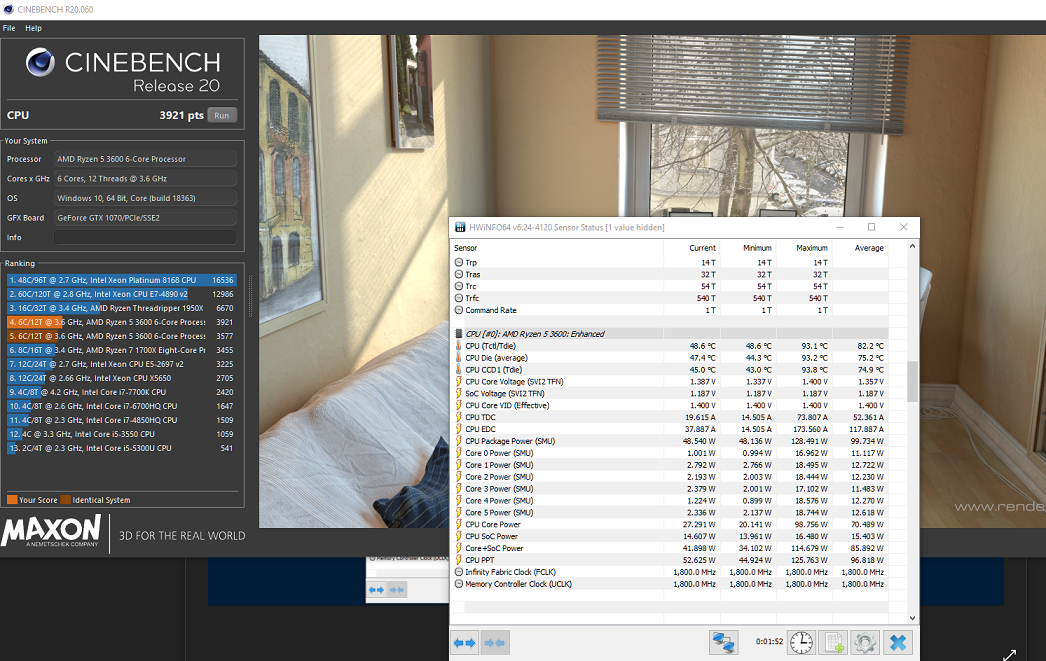Select the thermometer icon beside CPU Die (average)
Image resolution: width=1046 pixels, height=661 pixels.
point(459,357)
